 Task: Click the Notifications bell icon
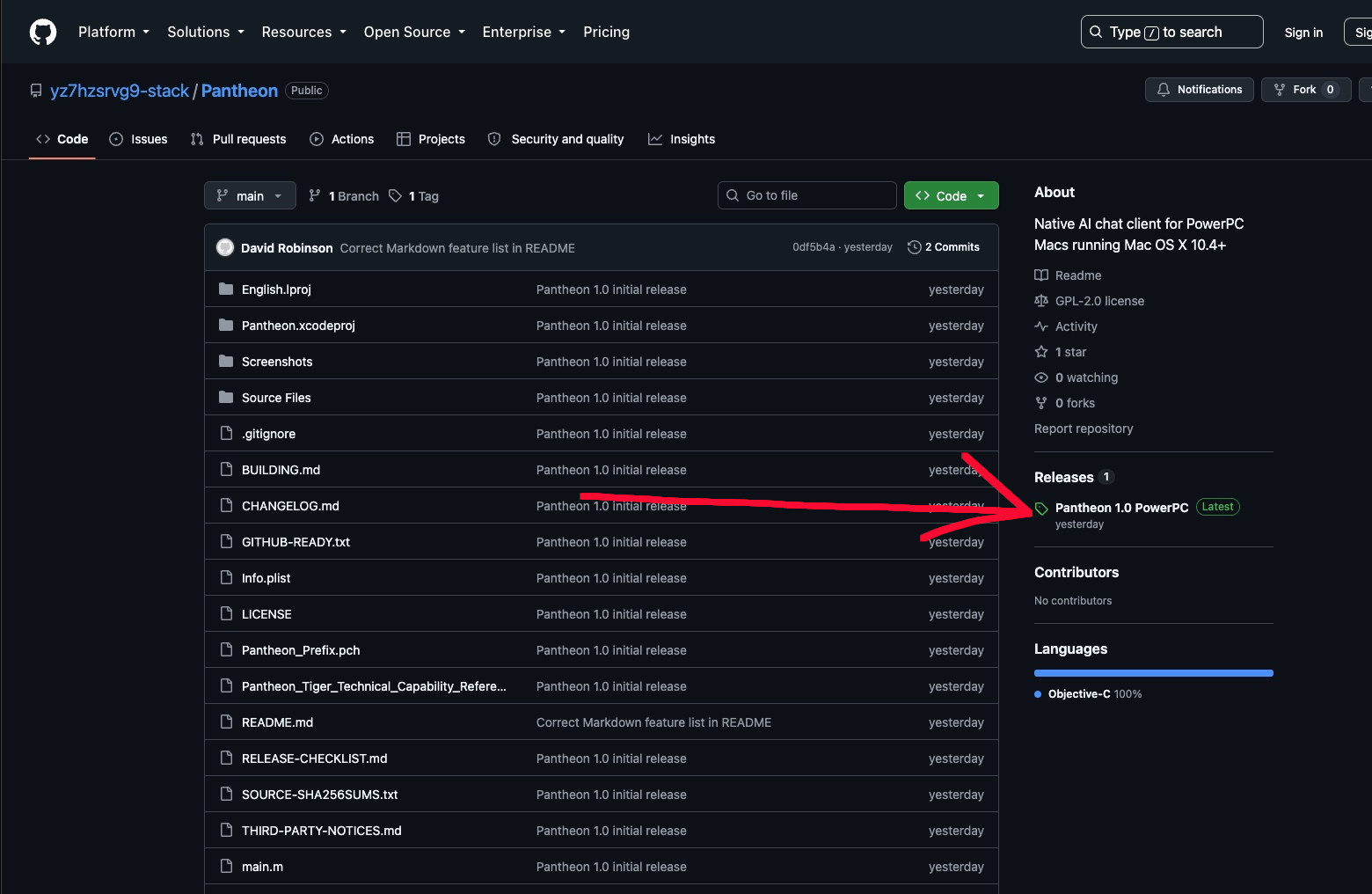[1164, 90]
